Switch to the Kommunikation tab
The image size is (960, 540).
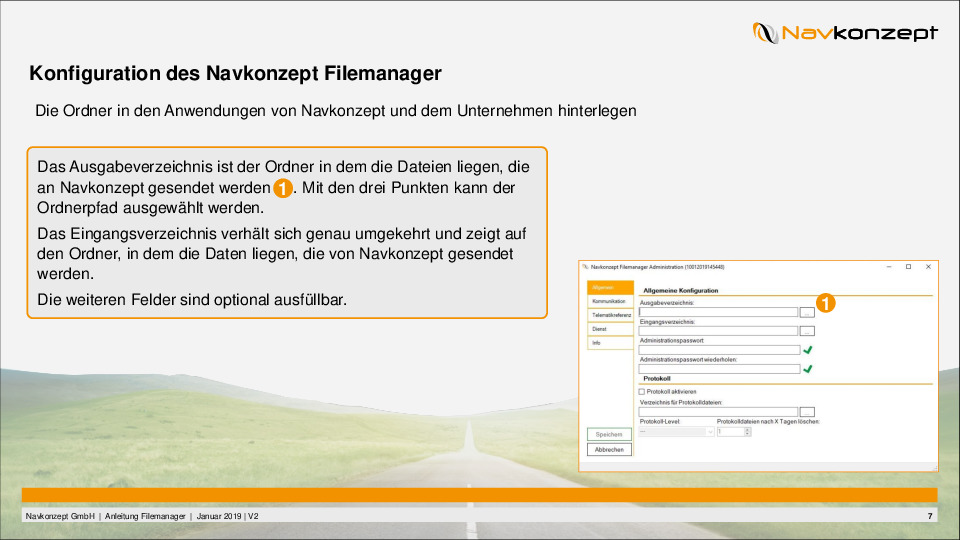tap(608, 301)
